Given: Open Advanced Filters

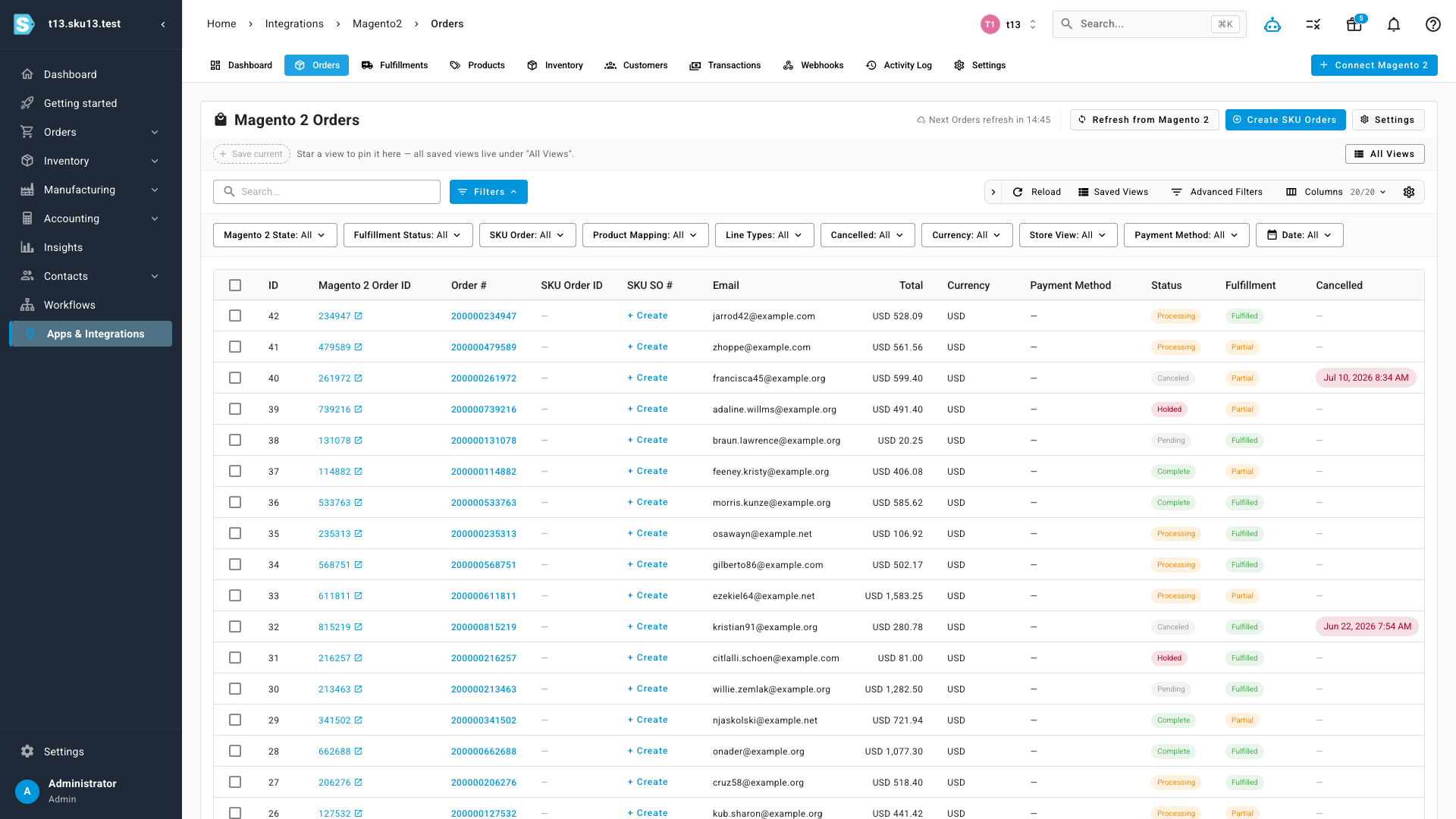Looking at the screenshot, I should tap(1217, 192).
